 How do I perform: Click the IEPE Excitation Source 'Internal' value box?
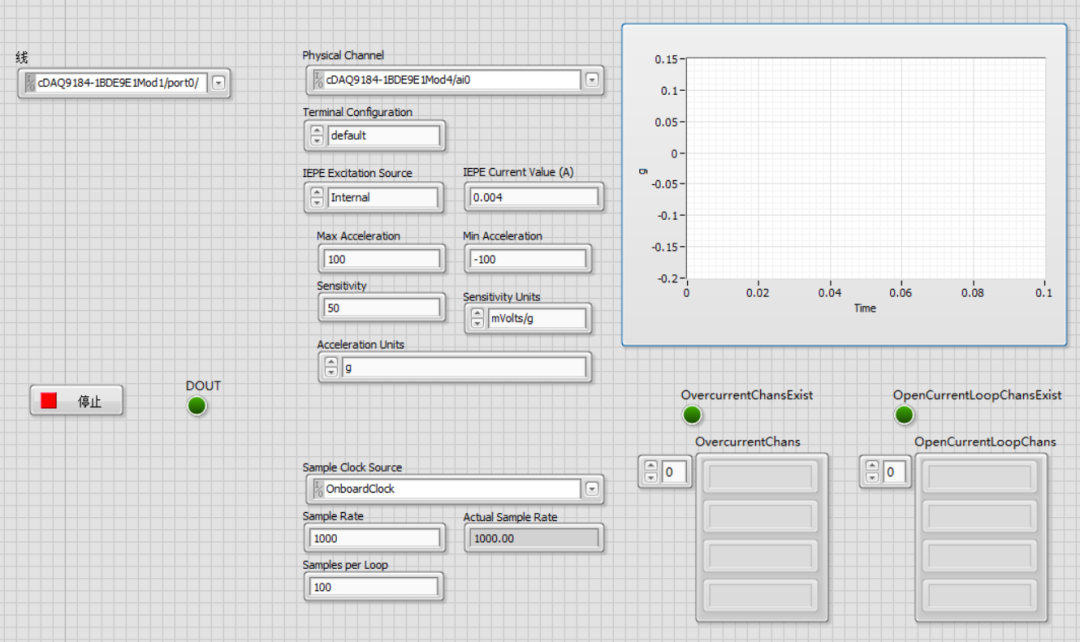(x=382, y=197)
